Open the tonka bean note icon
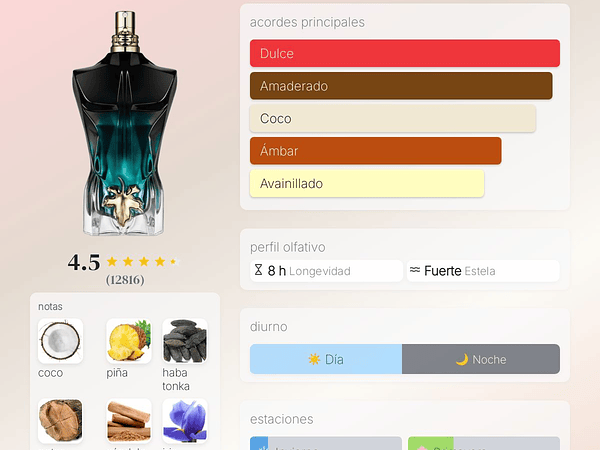 pos(185,341)
